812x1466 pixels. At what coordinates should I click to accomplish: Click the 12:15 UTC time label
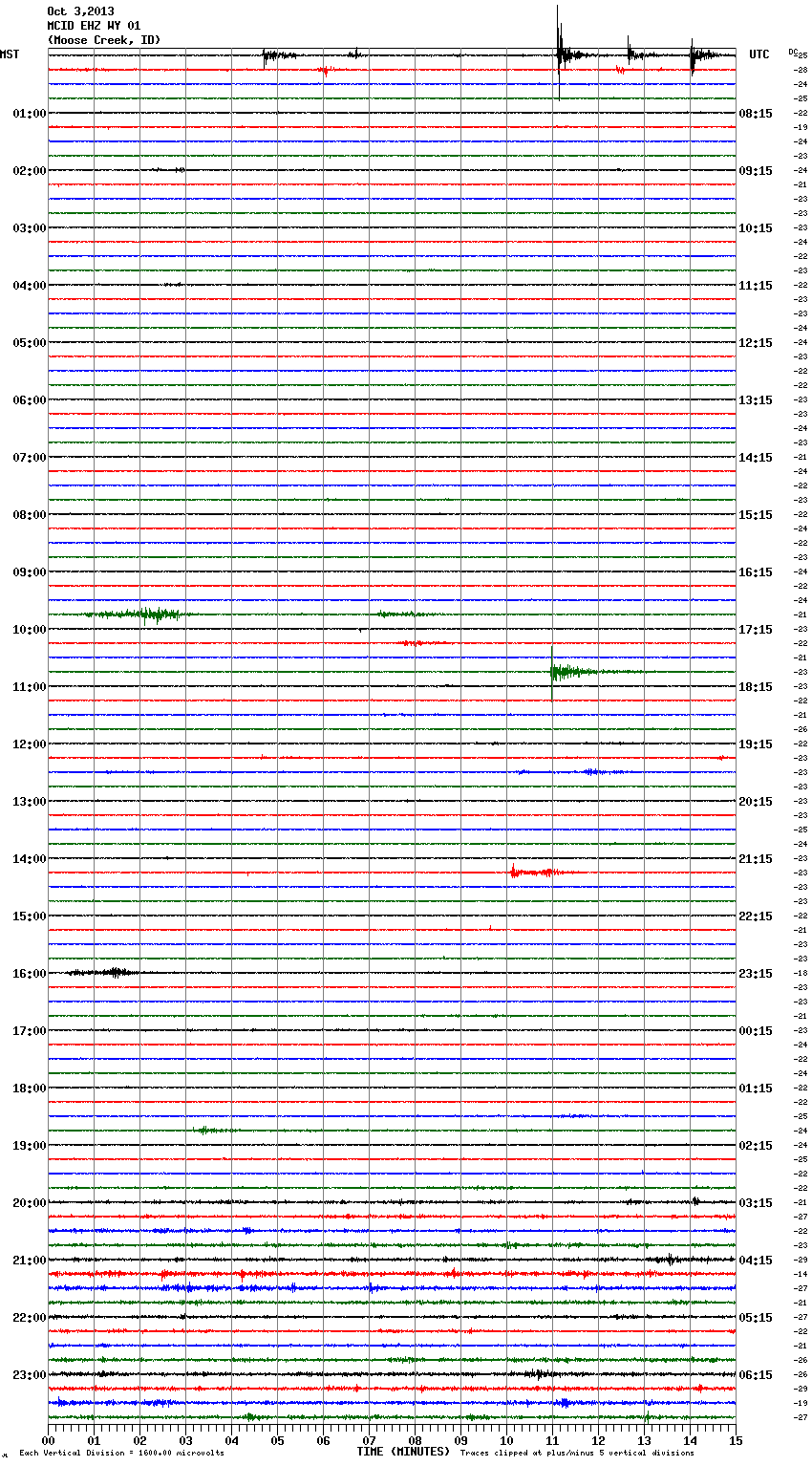click(x=756, y=343)
